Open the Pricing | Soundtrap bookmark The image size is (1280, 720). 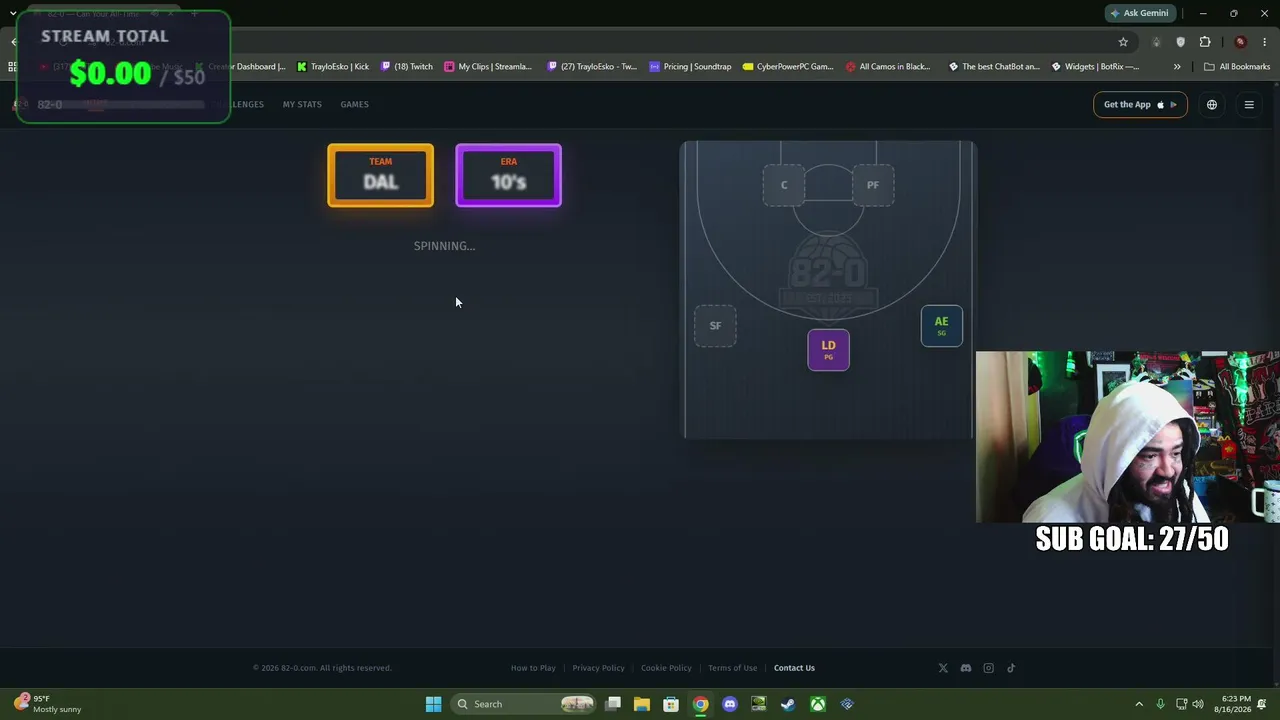coord(690,67)
